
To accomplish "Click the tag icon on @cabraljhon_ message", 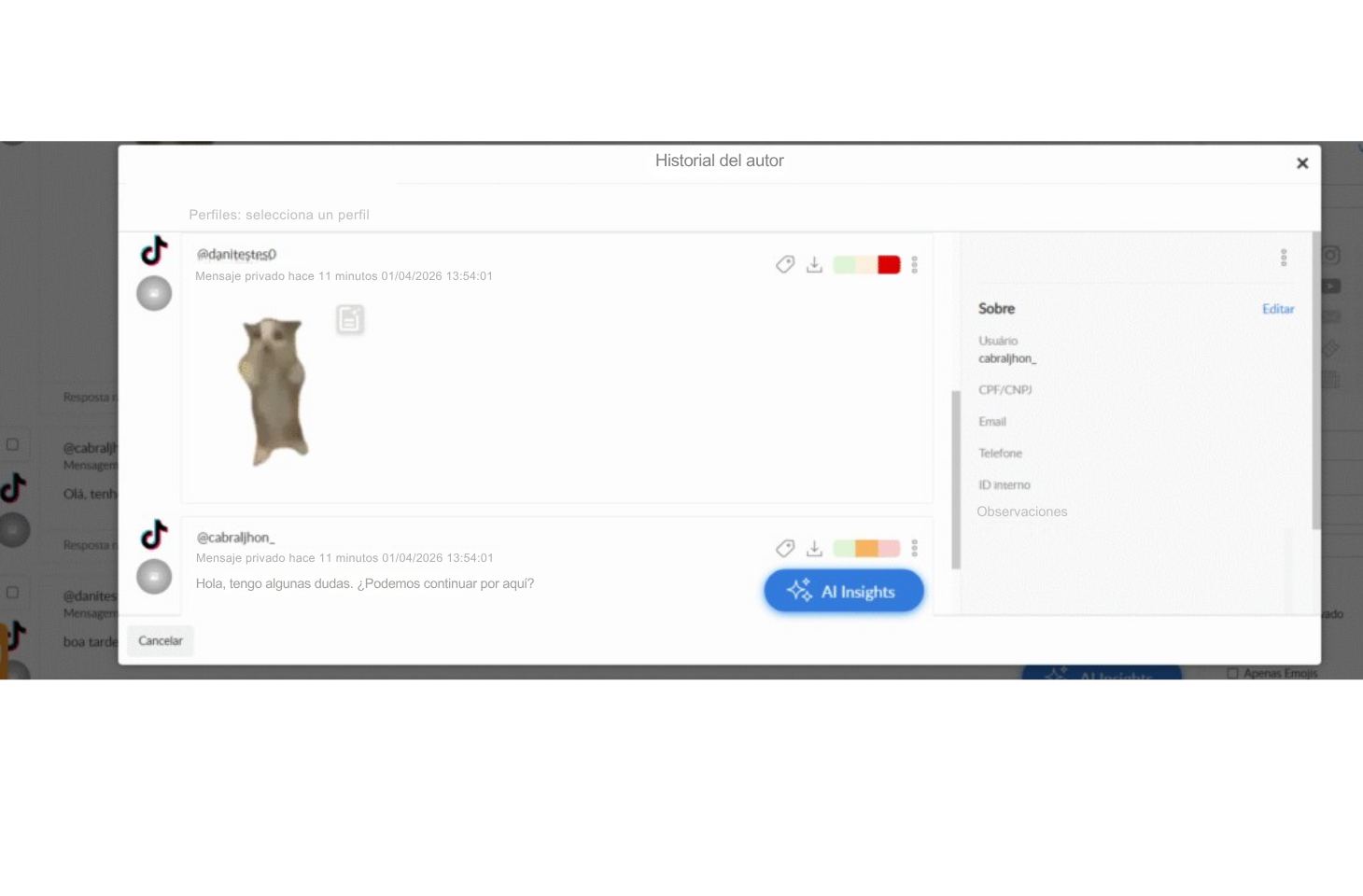I will (x=785, y=549).
